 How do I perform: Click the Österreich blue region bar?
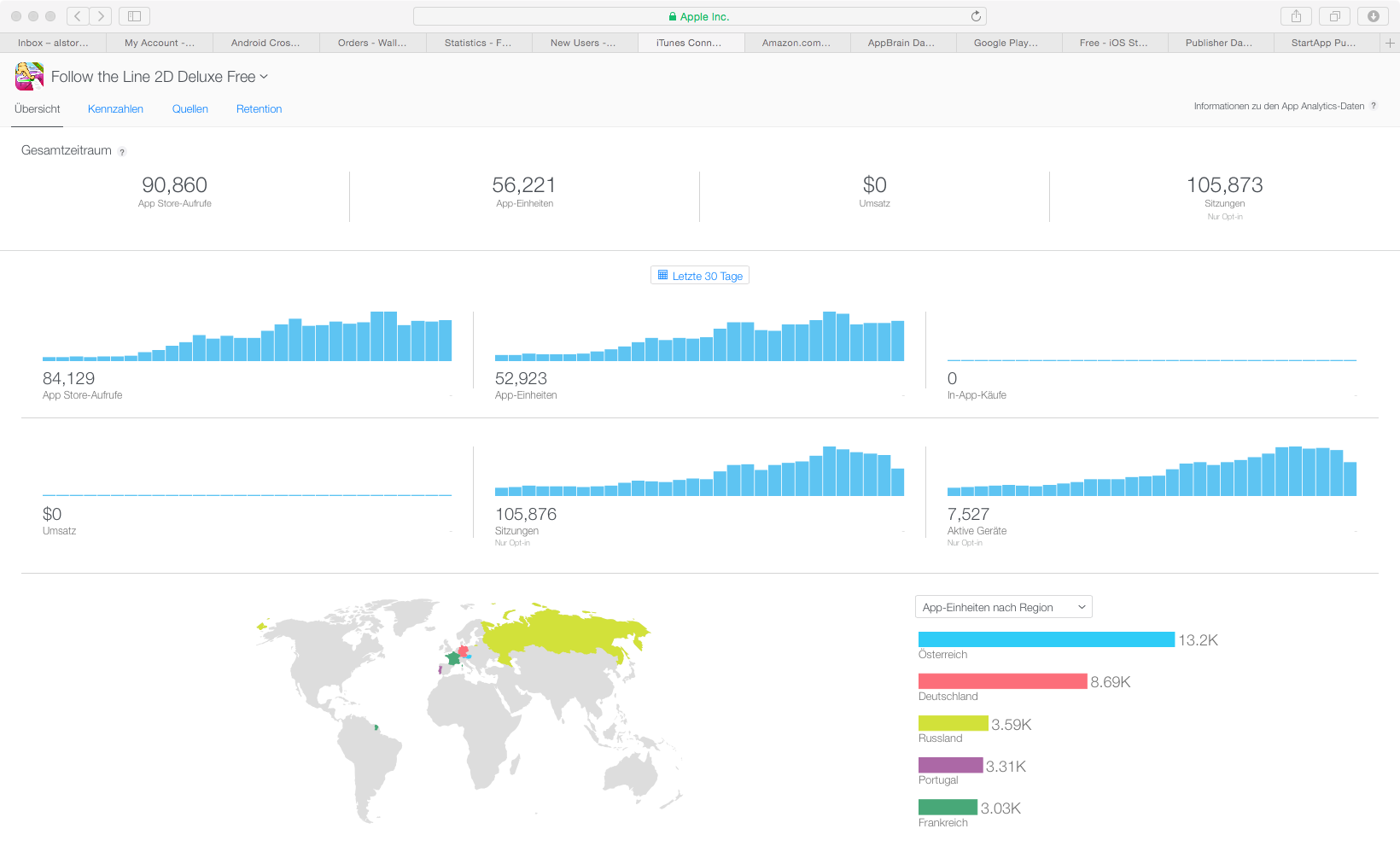tap(1047, 639)
